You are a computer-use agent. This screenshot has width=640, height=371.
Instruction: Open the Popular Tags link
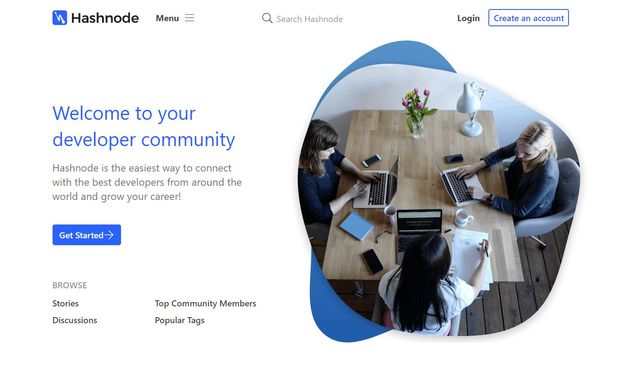tap(180, 320)
